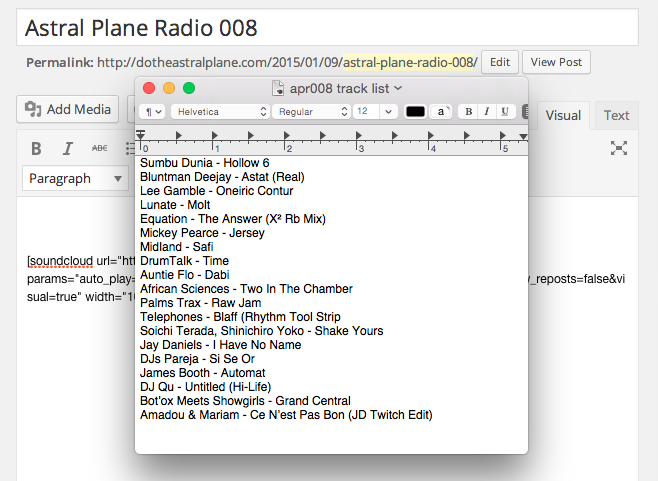Expand the Paragraph format dropdown
This screenshot has height=481, width=658.
click(x=76, y=178)
